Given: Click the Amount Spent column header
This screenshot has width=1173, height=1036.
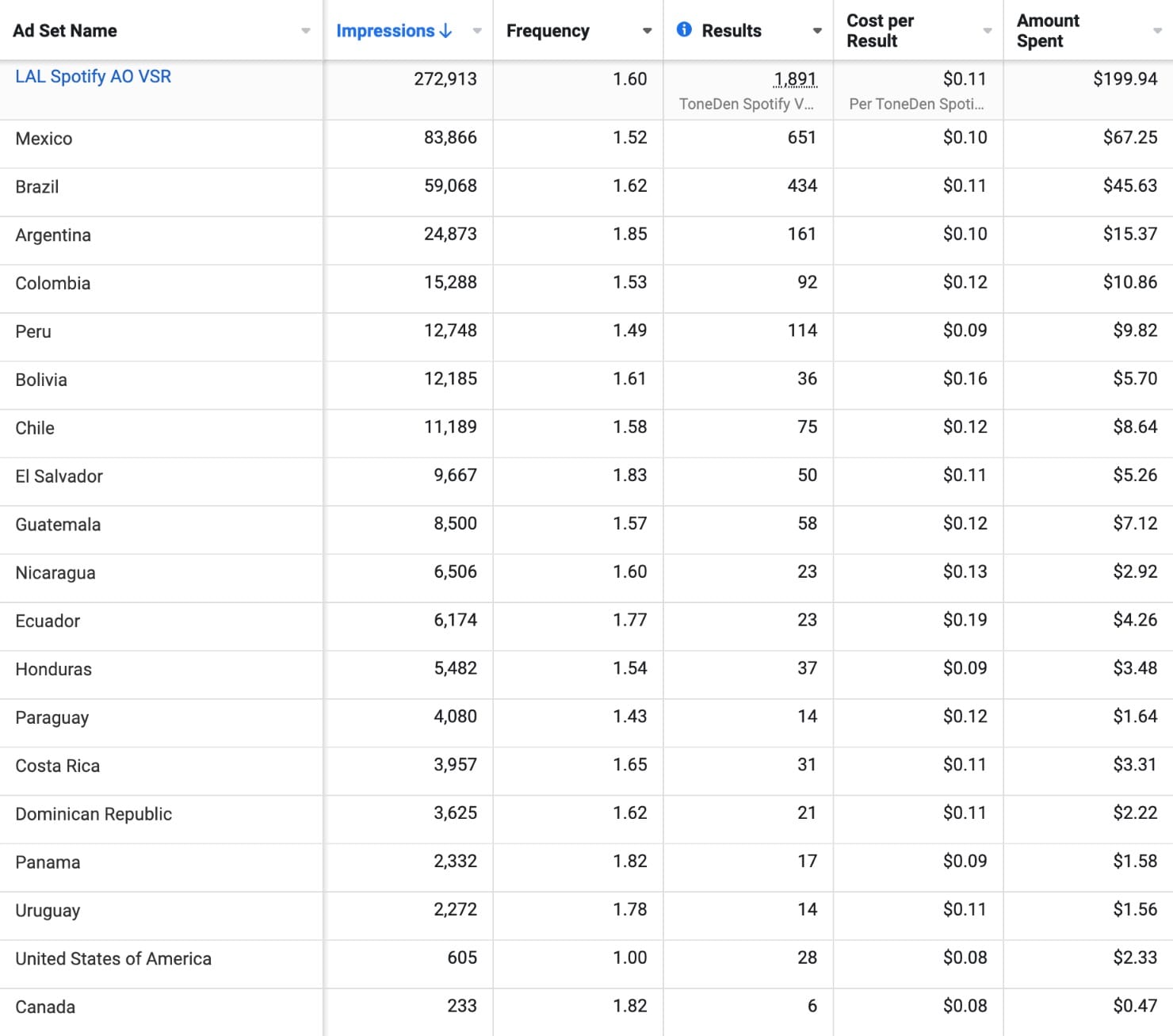Looking at the screenshot, I should point(1048,31).
